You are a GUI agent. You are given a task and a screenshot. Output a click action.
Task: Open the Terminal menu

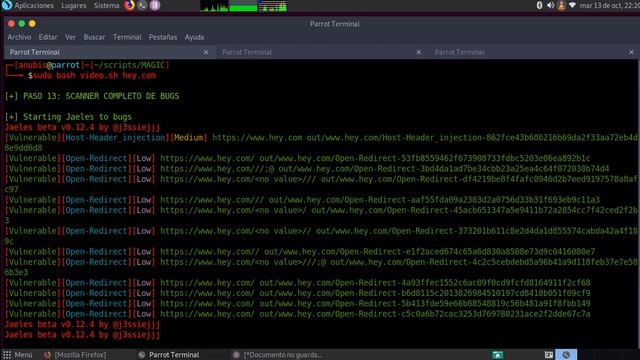pyautogui.click(x=127, y=37)
